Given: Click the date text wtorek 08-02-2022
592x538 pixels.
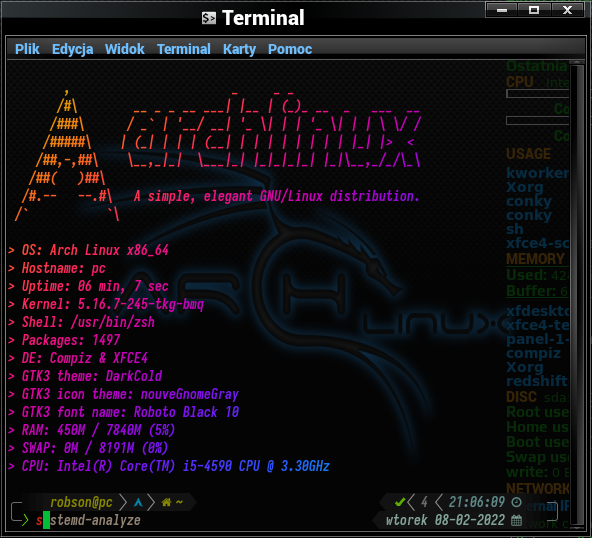Looking at the screenshot, I should click(x=445, y=520).
